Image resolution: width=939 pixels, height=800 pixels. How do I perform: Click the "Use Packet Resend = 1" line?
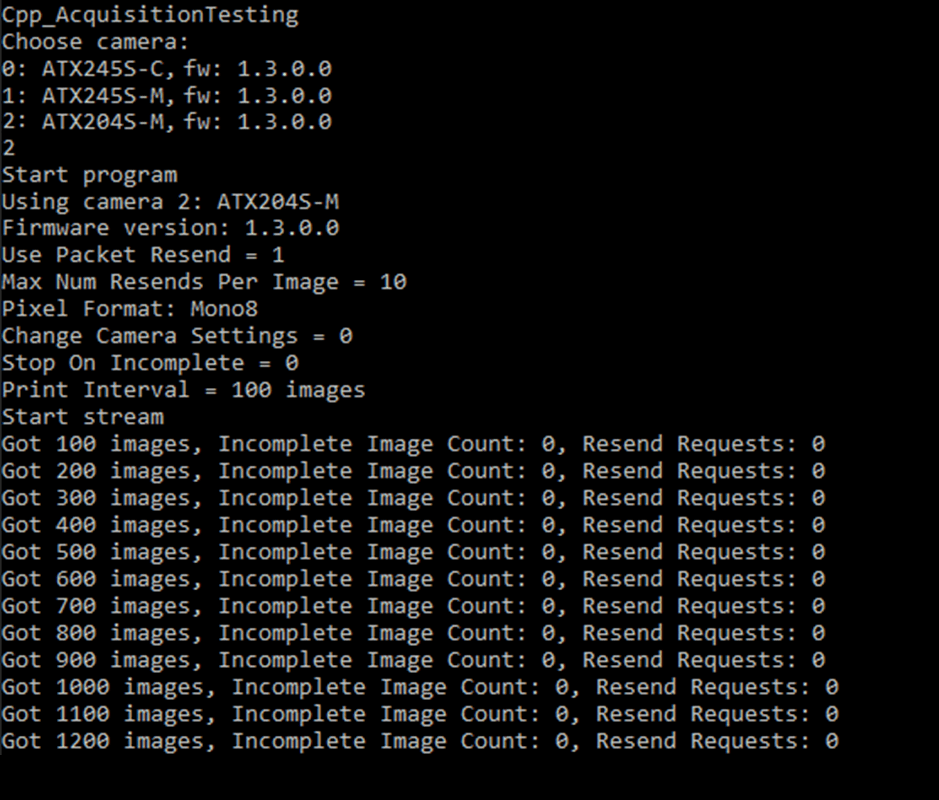pyautogui.click(x=143, y=255)
